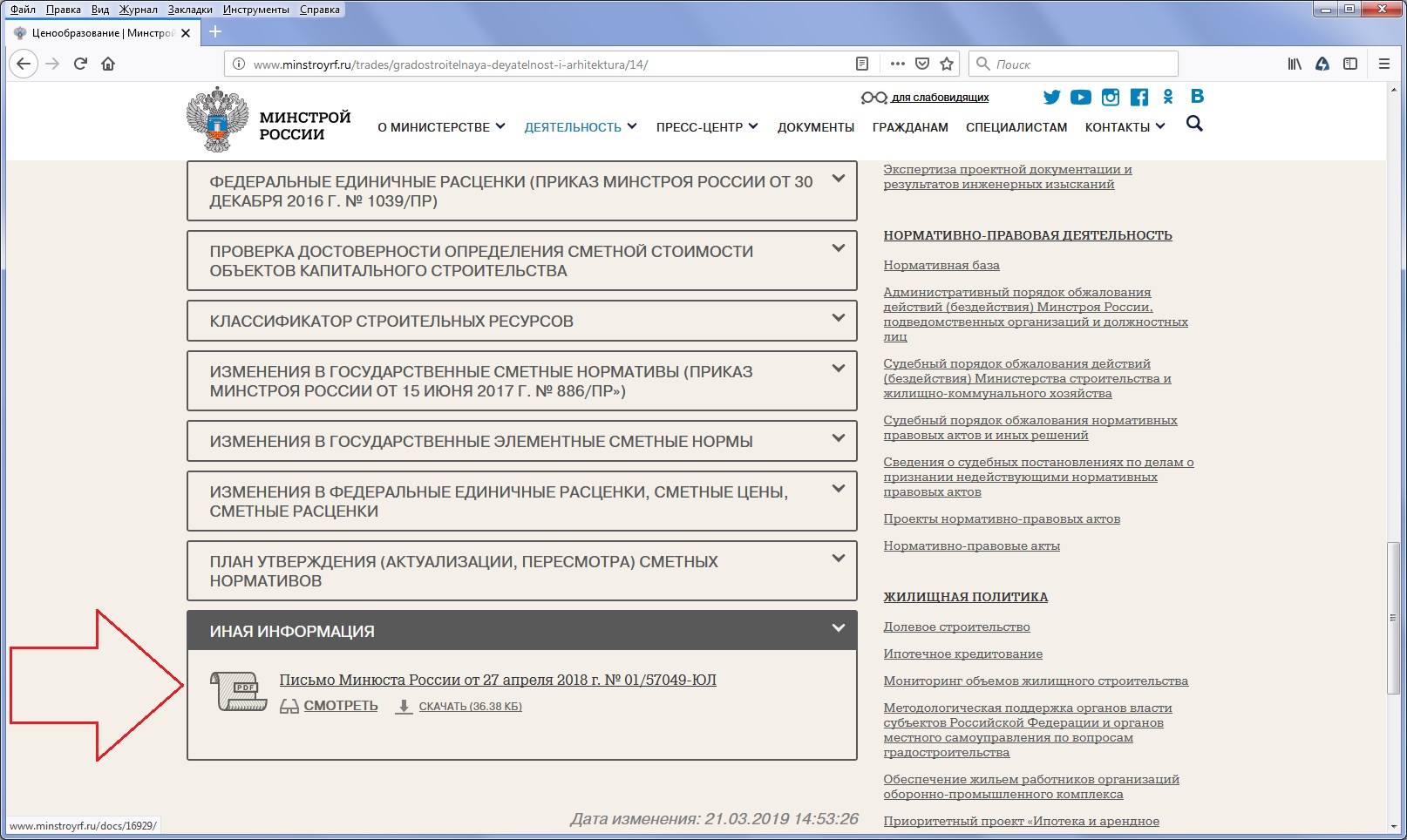Screen dimensions: 1407x840
Task: Open the Instagram icon in header
Action: [x=1110, y=98]
